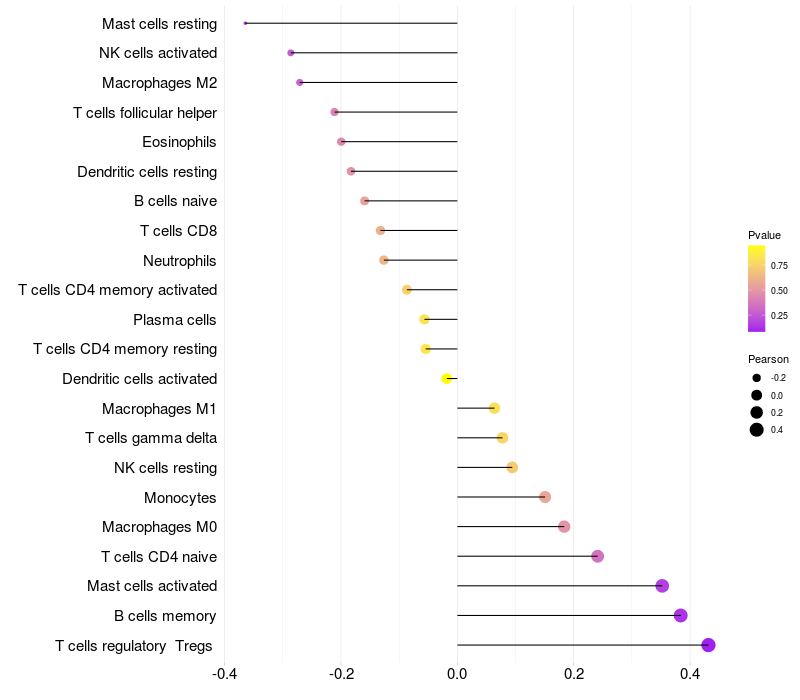Click the Pvalue legend title
Viewport: 800px width, 700px height.
tap(764, 235)
